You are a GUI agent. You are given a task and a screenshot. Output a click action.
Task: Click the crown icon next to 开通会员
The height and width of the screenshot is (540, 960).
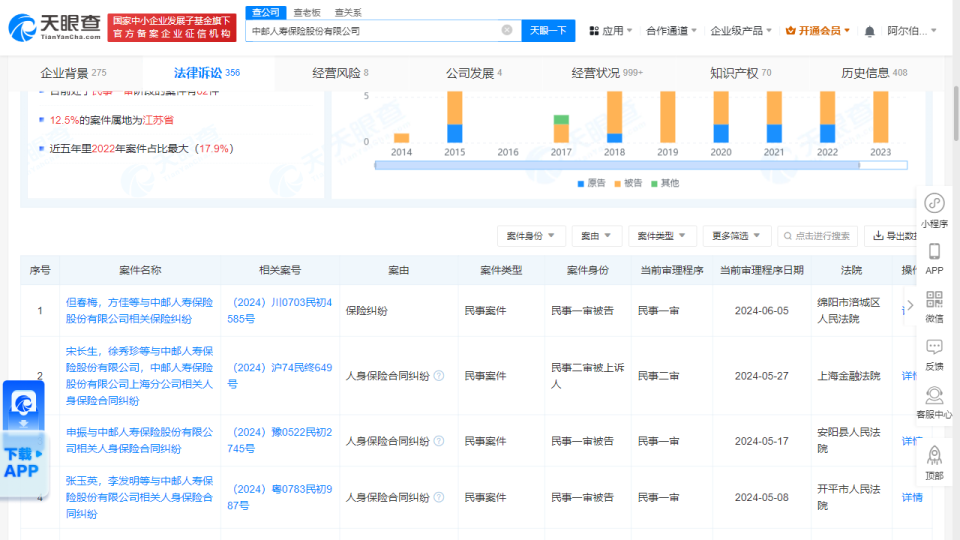tap(790, 31)
